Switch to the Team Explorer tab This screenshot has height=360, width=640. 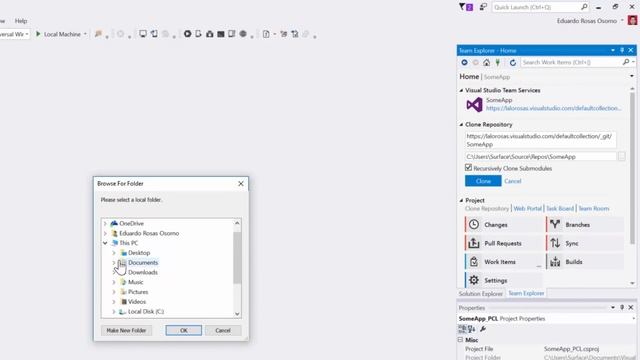tap(526, 293)
